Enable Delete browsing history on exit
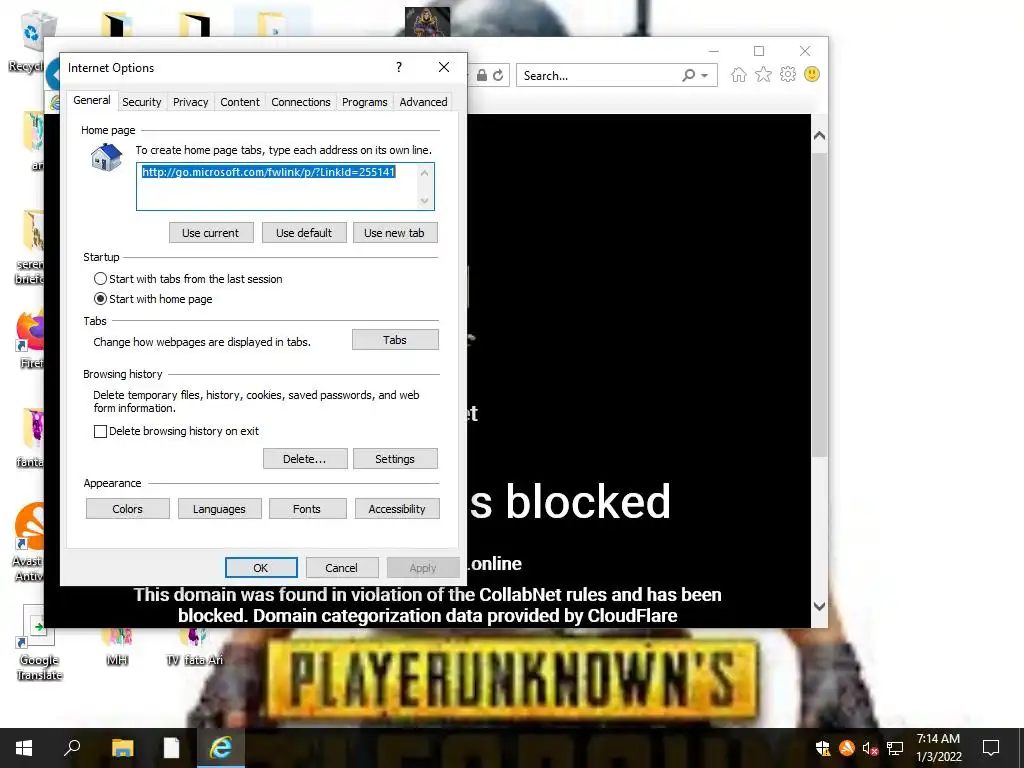Viewport: 1024px width, 768px height. [x=176, y=431]
